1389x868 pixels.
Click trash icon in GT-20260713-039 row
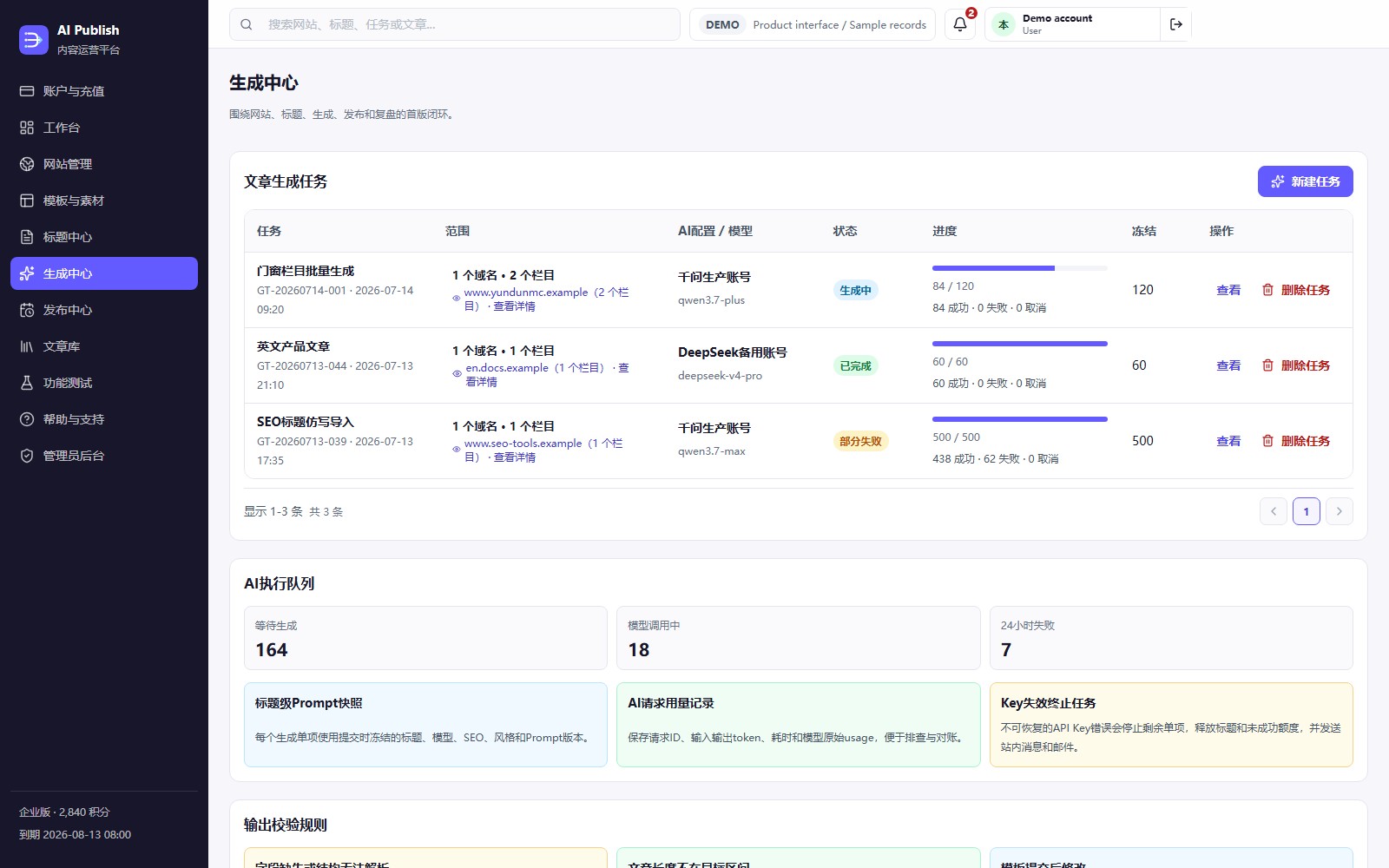pyautogui.click(x=1267, y=441)
